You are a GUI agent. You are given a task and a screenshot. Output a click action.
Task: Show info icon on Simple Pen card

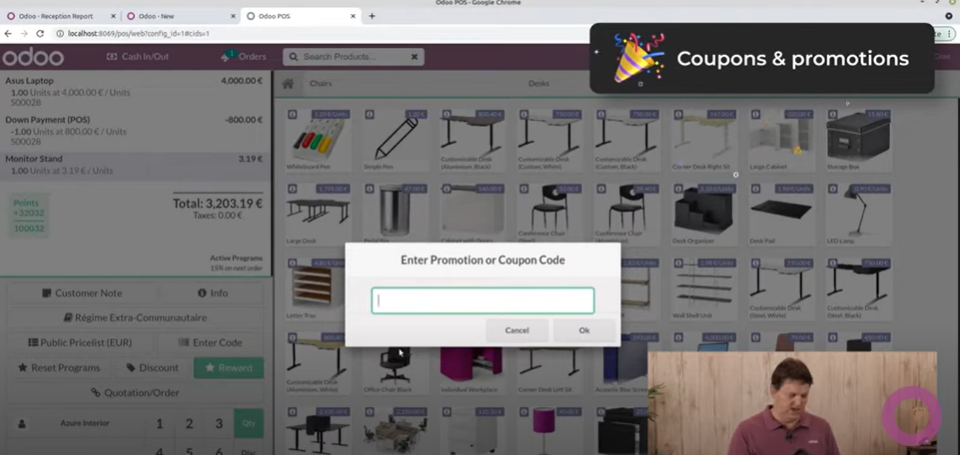tap(370, 114)
